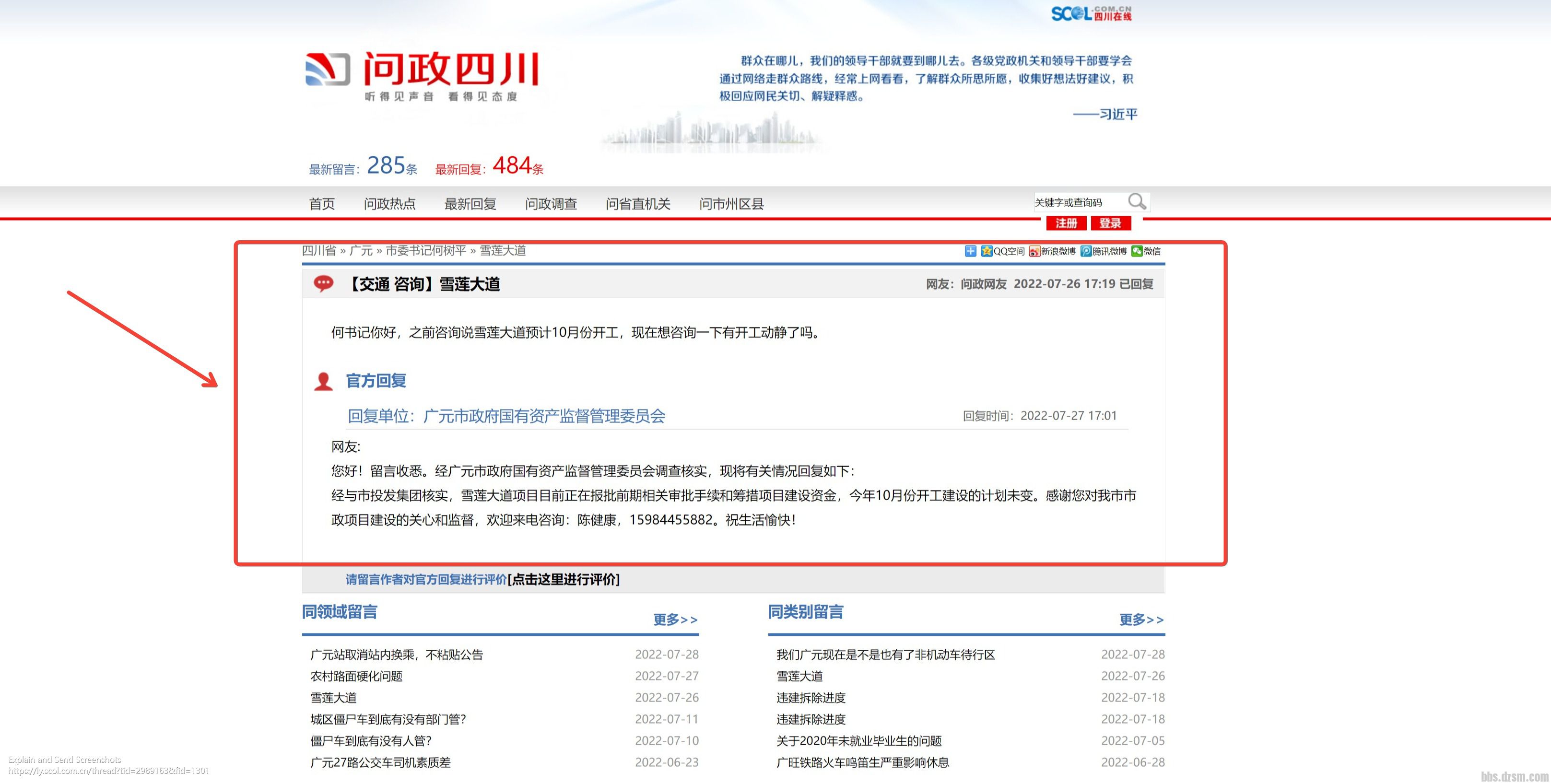Share the post via the 微信 WeChat icon
Image resolution: width=1551 pixels, height=784 pixels.
[x=1137, y=251]
